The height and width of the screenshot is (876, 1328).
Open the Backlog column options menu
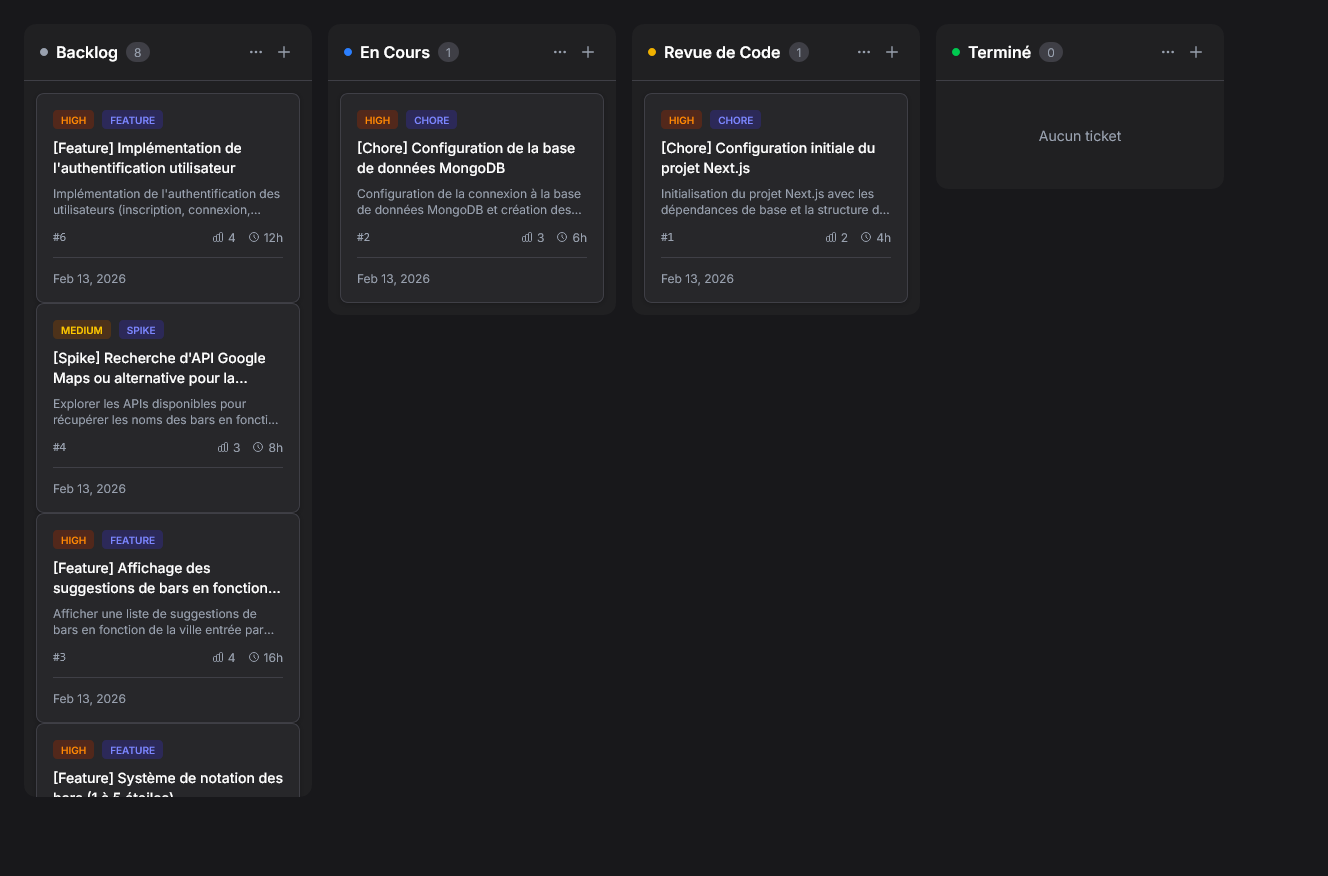tap(256, 52)
